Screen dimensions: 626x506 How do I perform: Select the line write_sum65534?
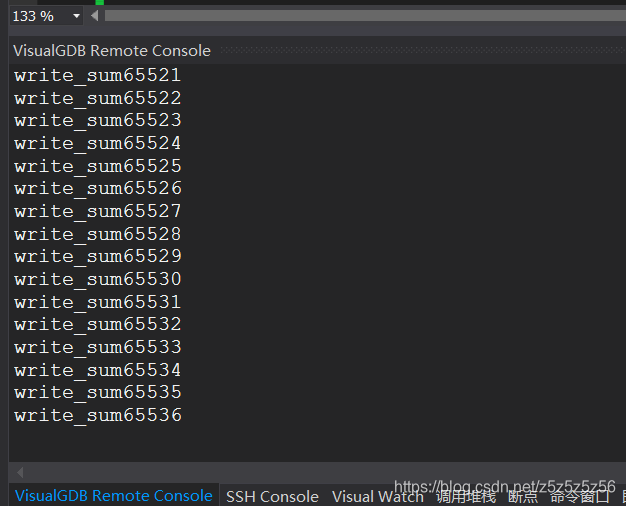[98, 370]
